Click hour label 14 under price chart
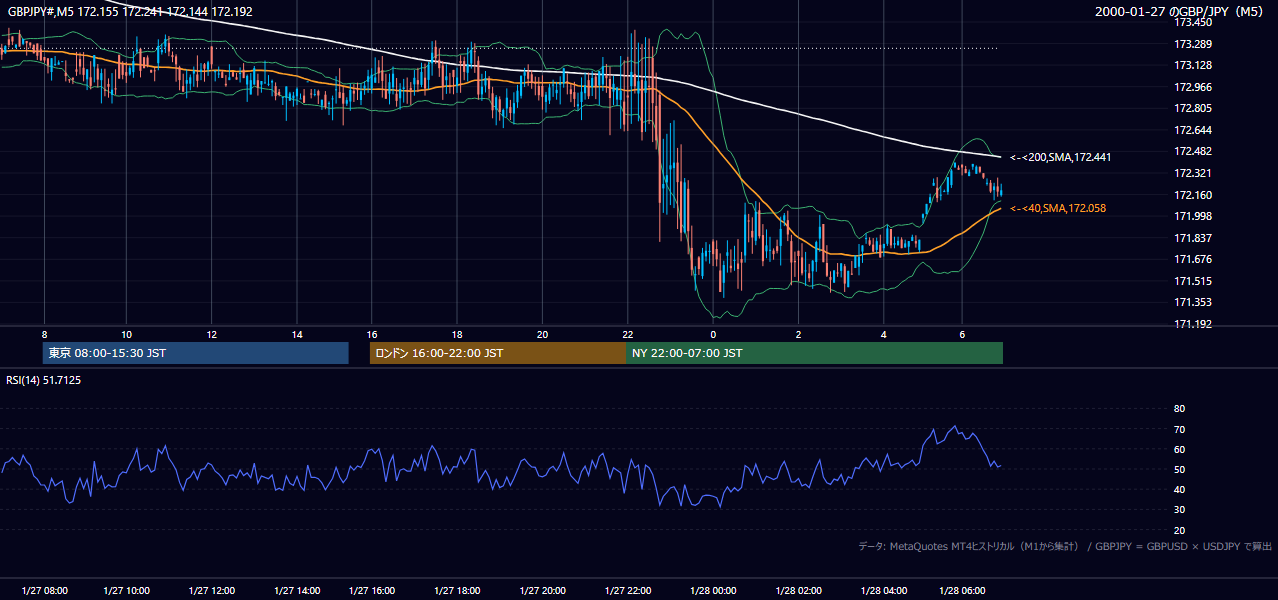 (297, 334)
